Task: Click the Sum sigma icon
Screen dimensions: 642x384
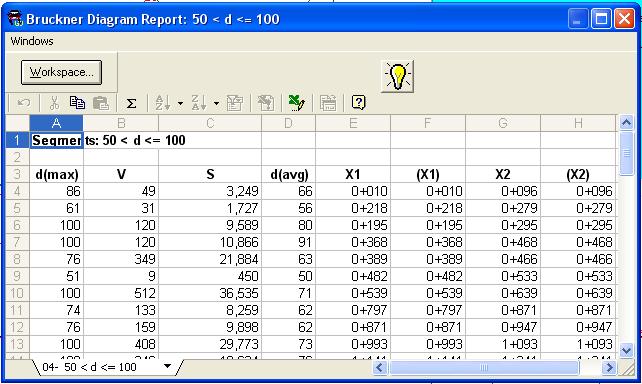Action: point(131,103)
